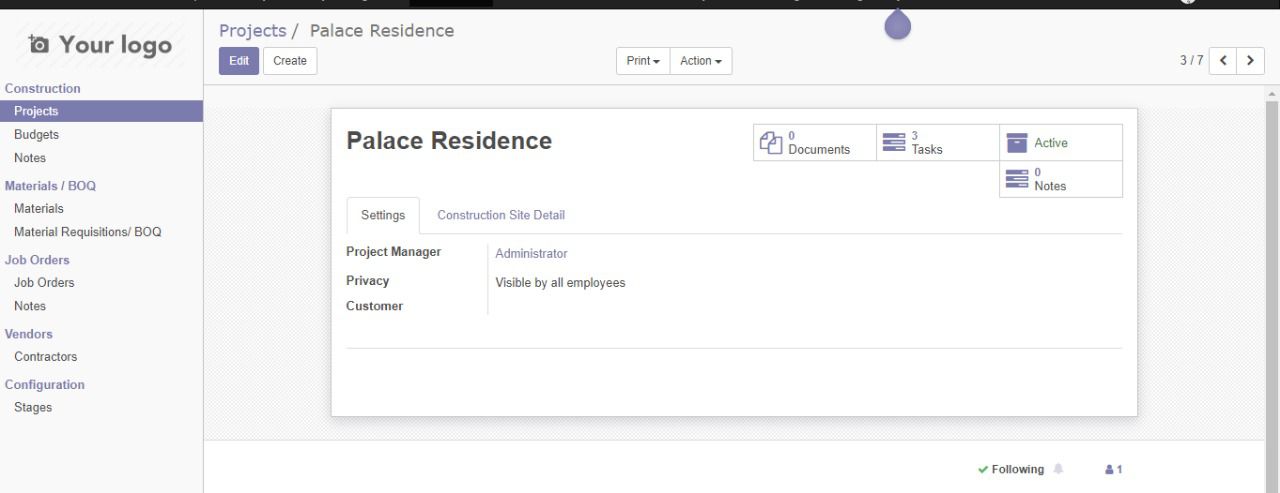This screenshot has width=1280, height=493.
Task: Toggle the Following subscription status
Action: pyautogui.click(x=1011, y=470)
